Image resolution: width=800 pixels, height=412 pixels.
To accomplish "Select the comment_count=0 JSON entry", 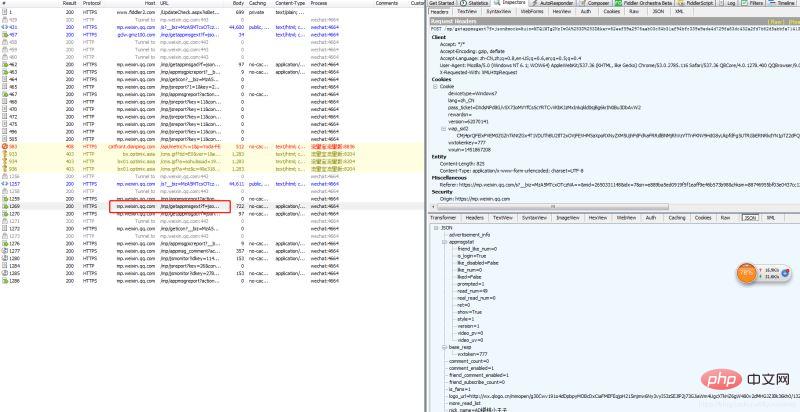I will click(468, 361).
